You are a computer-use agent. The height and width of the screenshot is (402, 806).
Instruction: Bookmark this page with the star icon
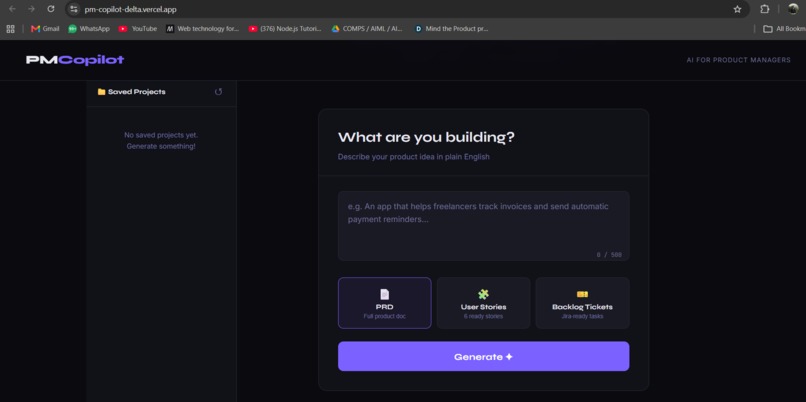point(737,9)
